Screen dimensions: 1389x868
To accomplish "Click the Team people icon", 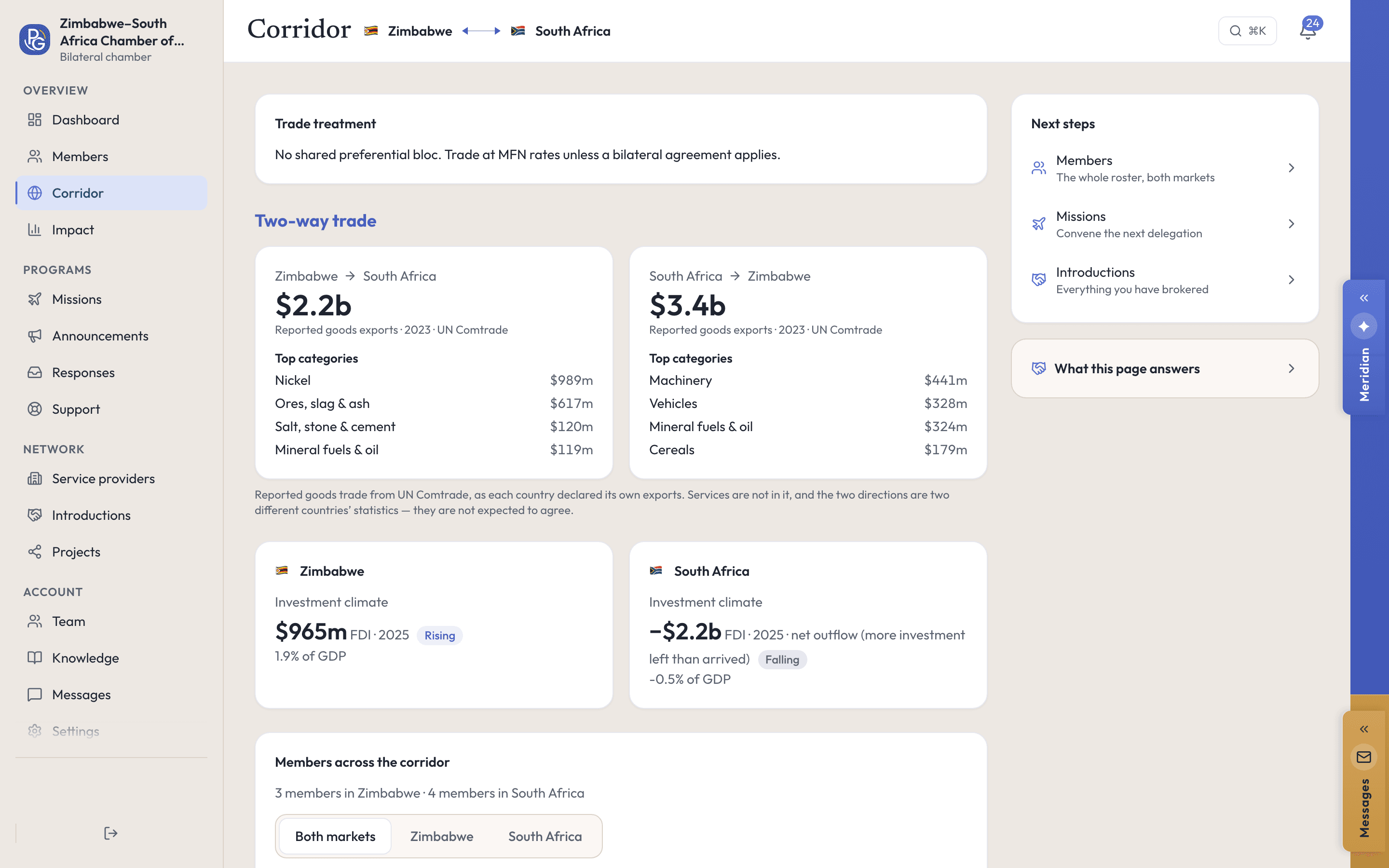I will coord(35,622).
